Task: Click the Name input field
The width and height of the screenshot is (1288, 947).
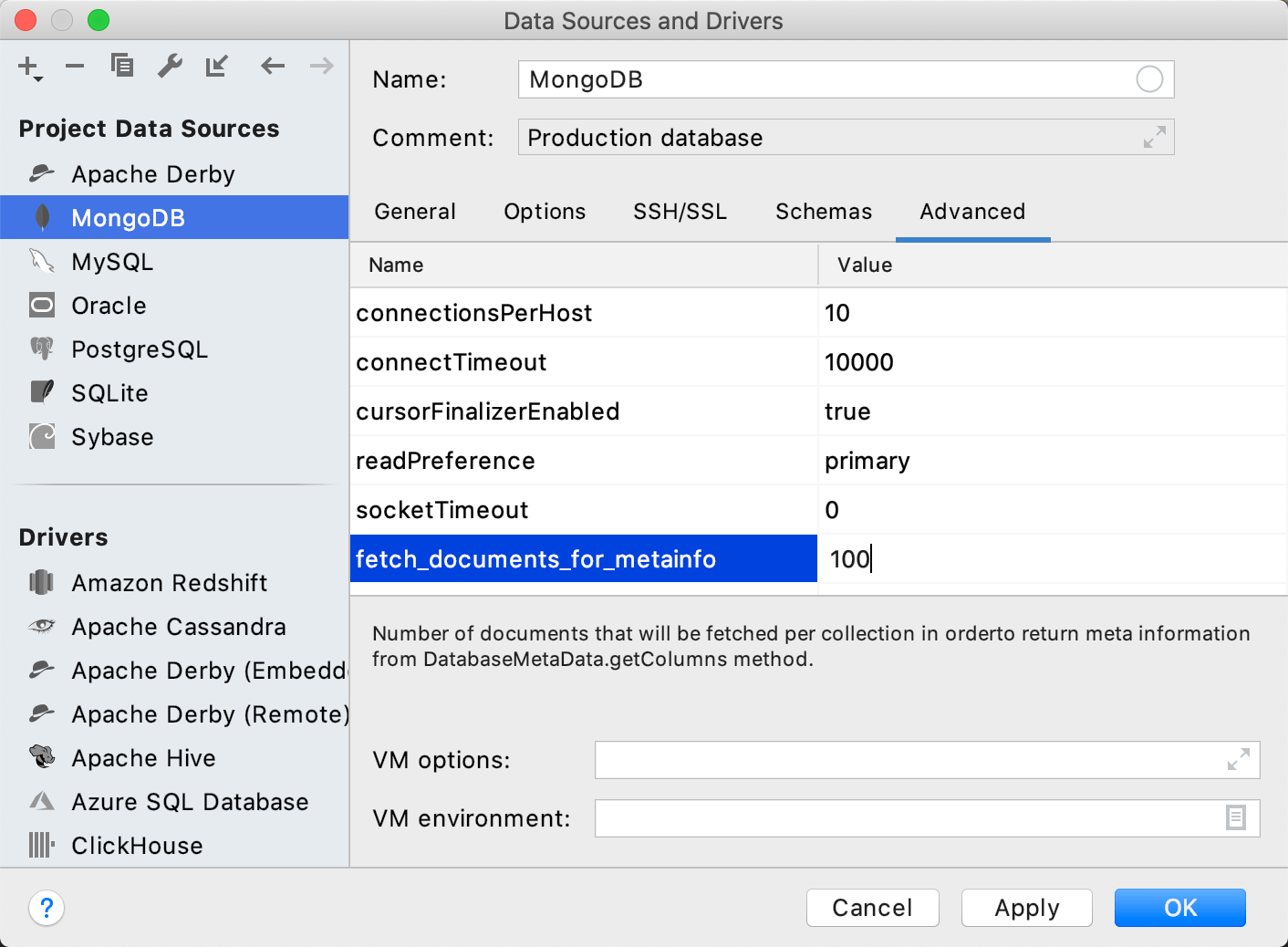Action: (x=821, y=79)
